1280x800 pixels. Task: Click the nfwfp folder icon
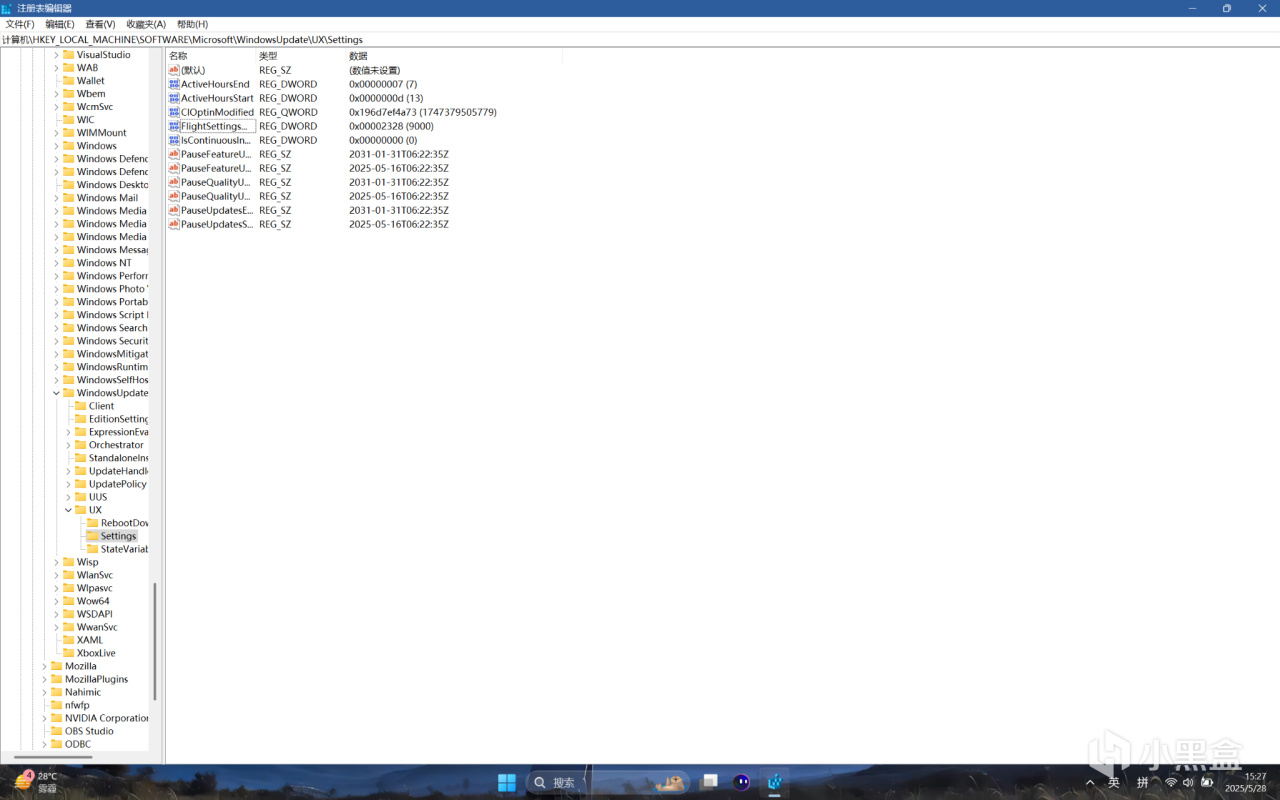pyautogui.click(x=57, y=705)
